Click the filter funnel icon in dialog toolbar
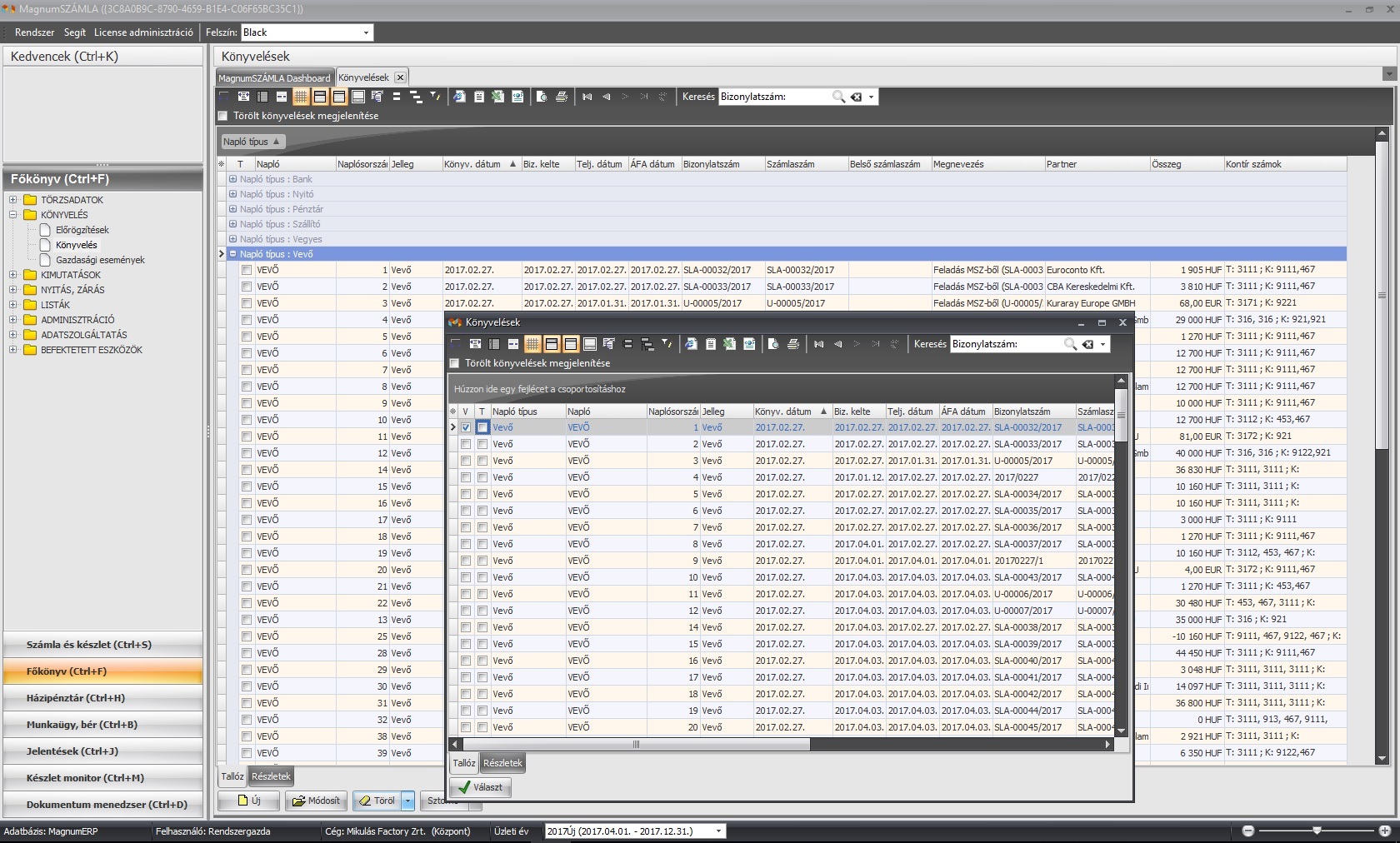 (x=667, y=344)
